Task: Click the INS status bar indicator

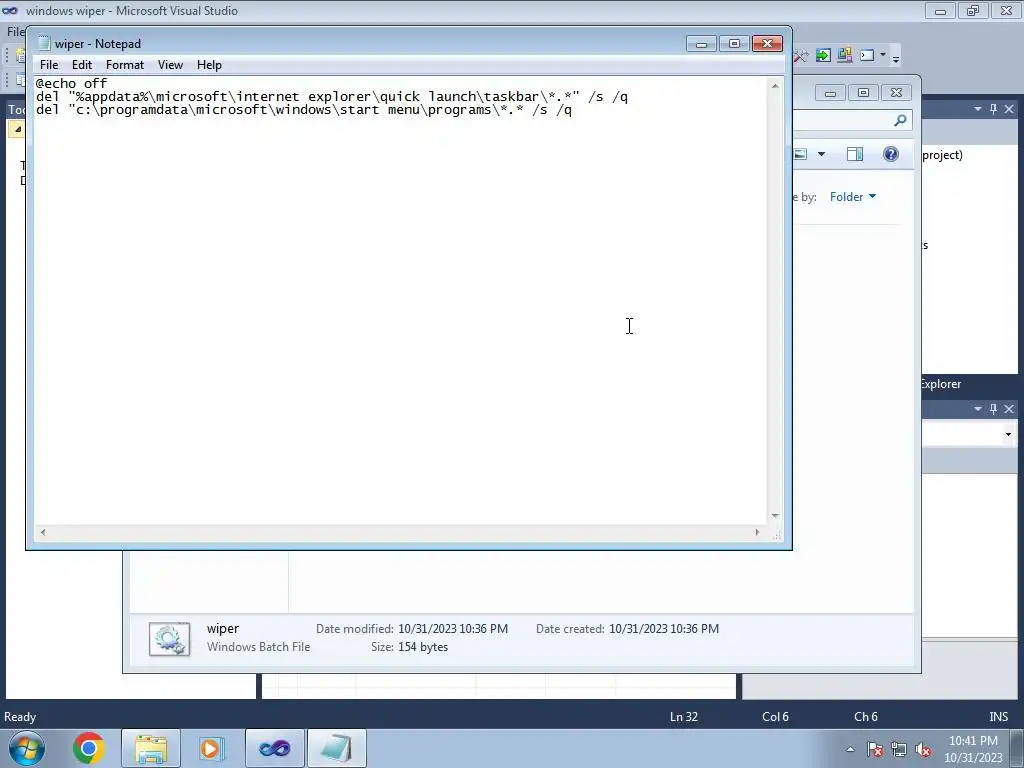Action: click(999, 716)
